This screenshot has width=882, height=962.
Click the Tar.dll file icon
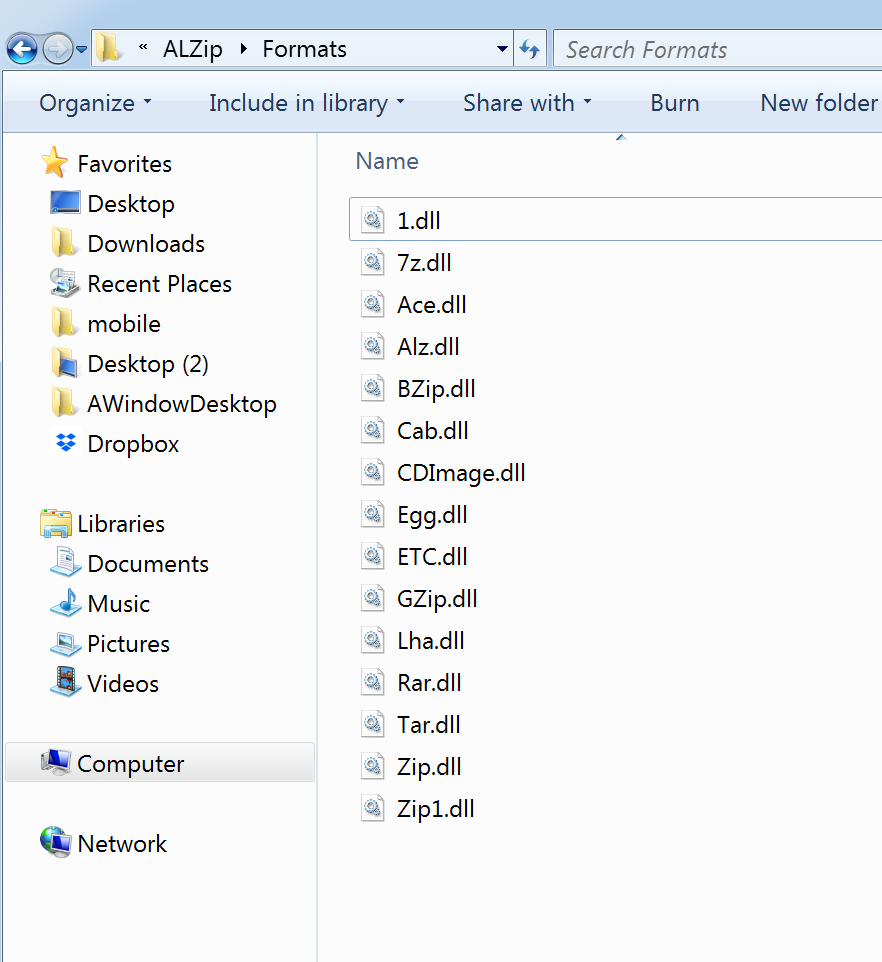(372, 724)
